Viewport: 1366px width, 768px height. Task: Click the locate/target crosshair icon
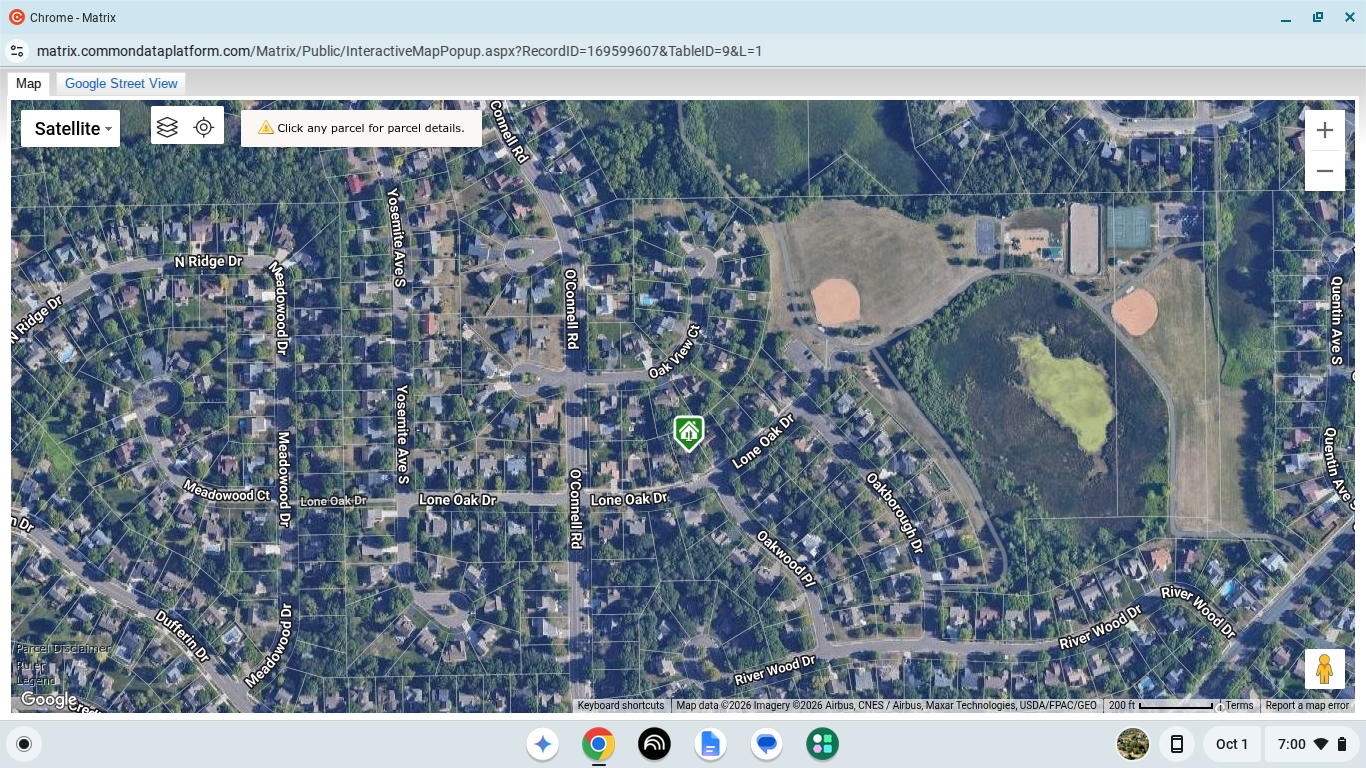204,127
